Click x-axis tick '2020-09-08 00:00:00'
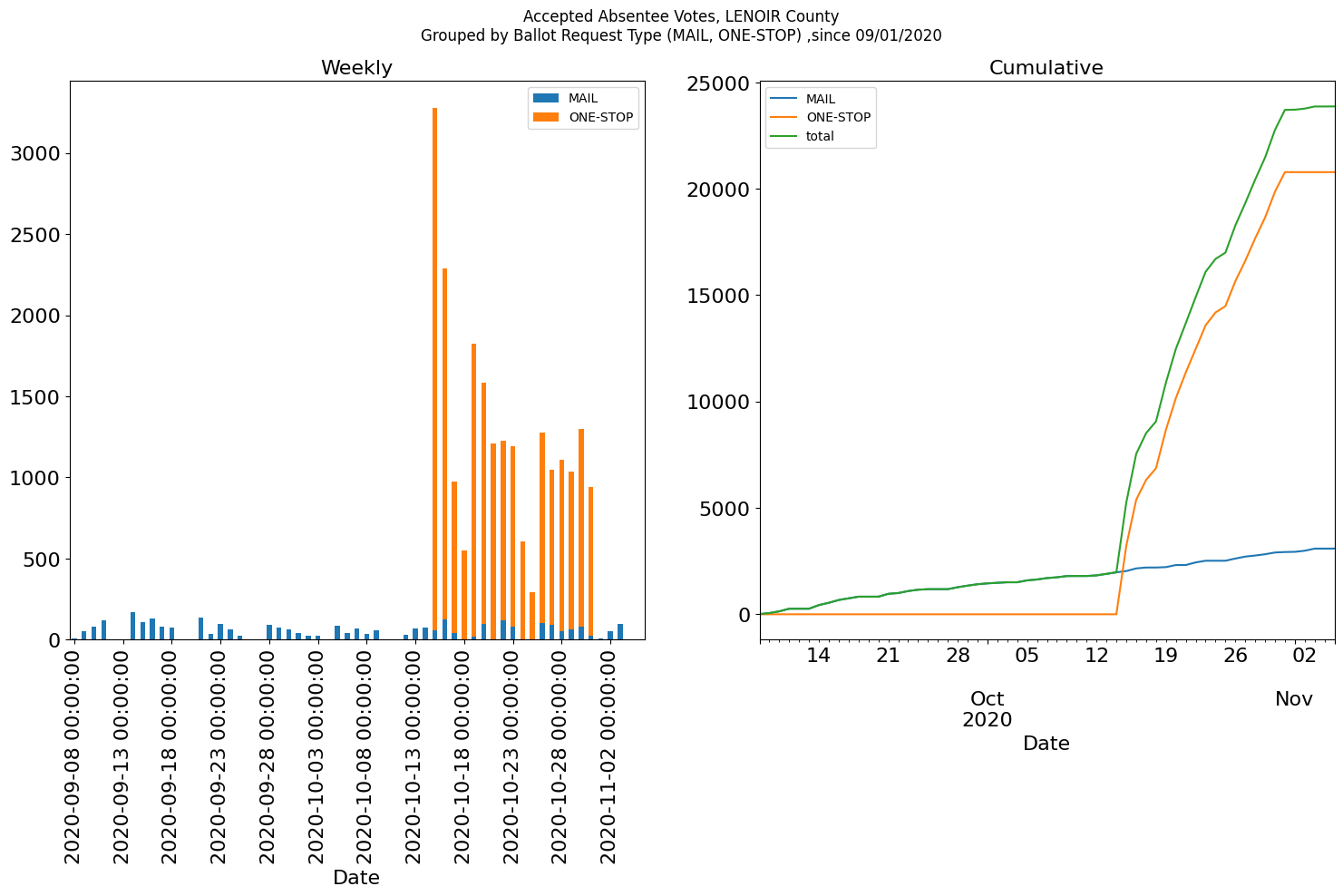Viewport: 1343px width, 896px height. pos(74,755)
